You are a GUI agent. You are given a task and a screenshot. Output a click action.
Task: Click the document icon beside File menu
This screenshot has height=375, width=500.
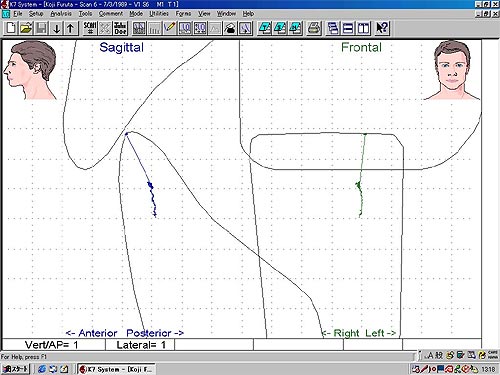tap(6, 14)
